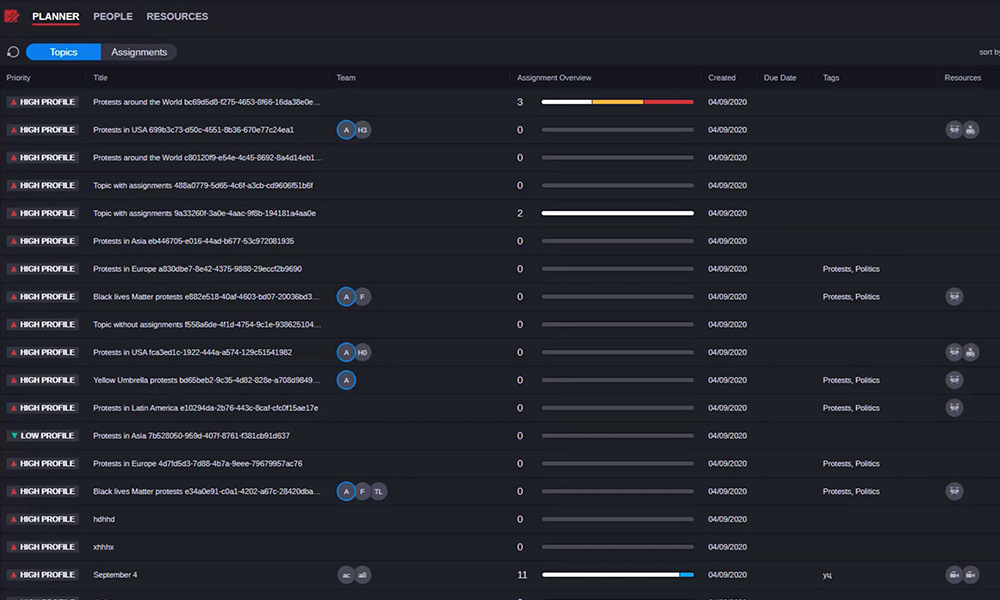Click avatar A in Yellow Umbrella protests row
Screen dimensions: 1000x600
[x=346, y=381]
